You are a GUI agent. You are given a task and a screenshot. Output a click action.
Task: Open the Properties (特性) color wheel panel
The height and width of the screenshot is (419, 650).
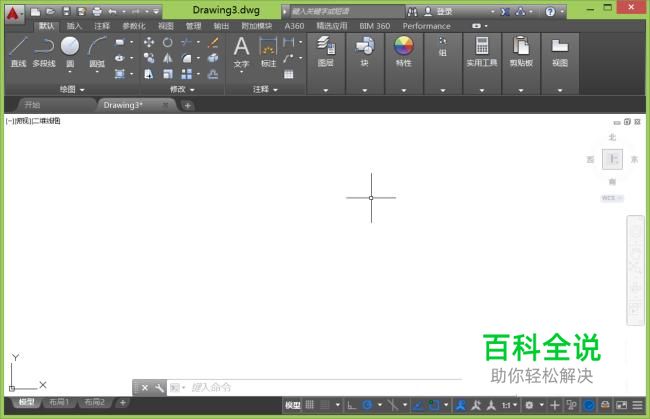click(403, 50)
